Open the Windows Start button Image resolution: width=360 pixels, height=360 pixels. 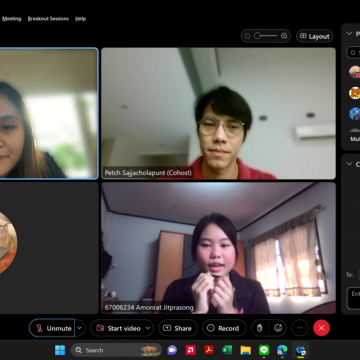tap(60, 350)
